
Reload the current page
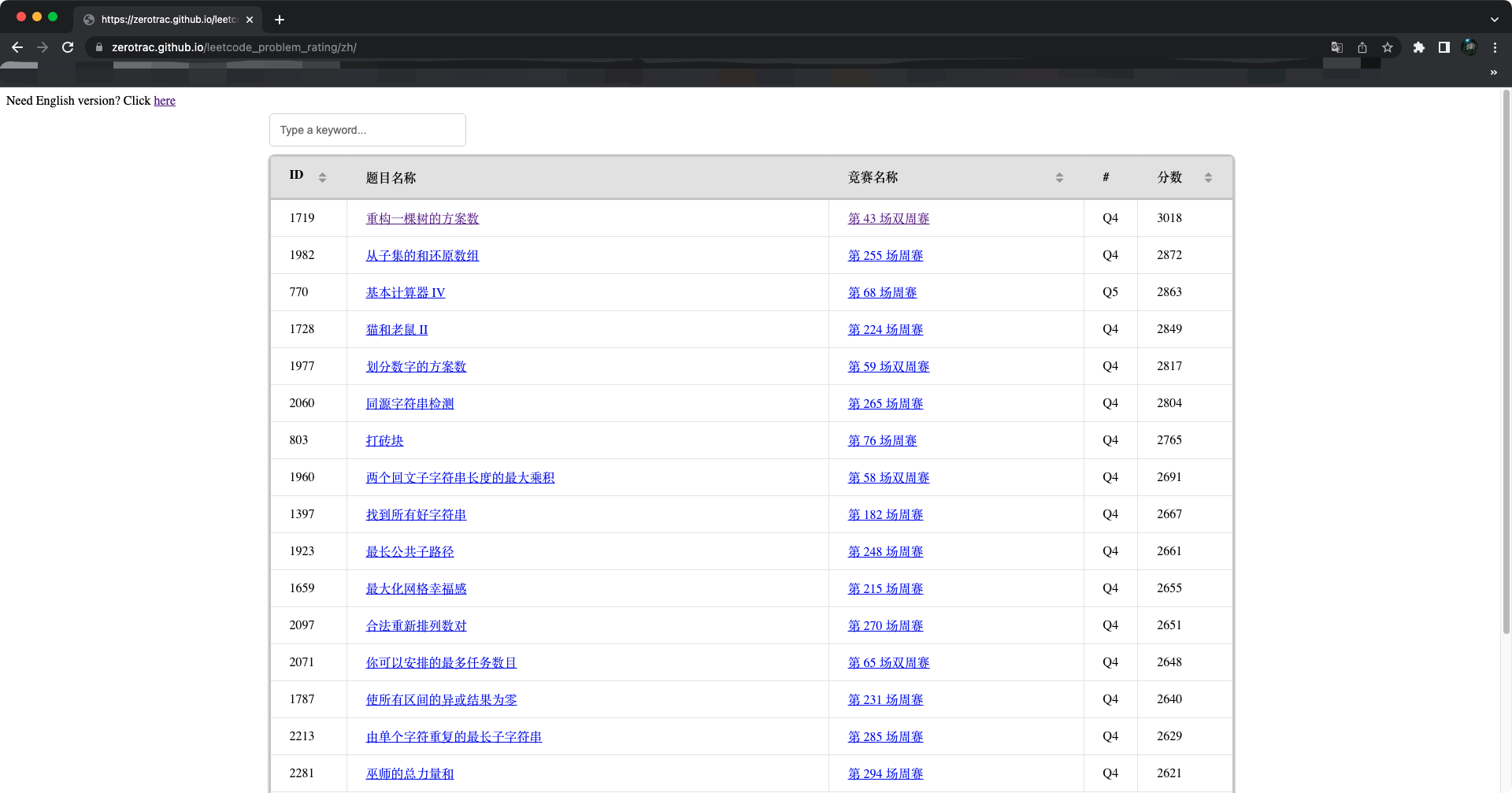coord(68,47)
